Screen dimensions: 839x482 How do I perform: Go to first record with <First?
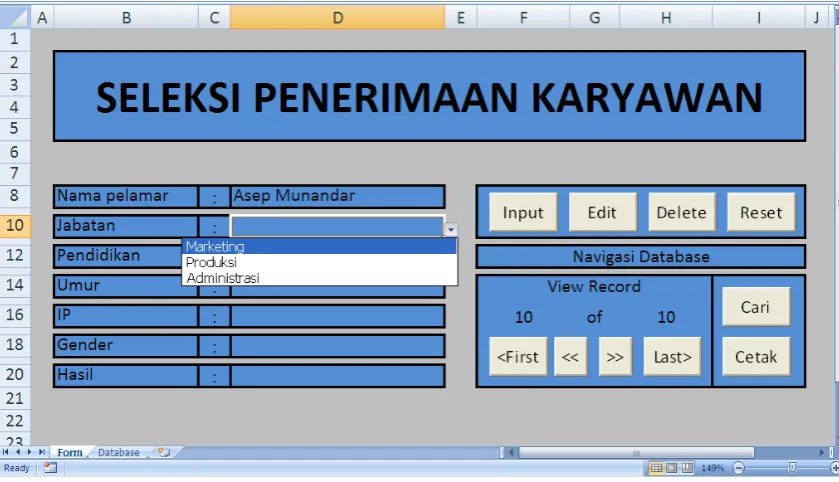[x=518, y=356]
